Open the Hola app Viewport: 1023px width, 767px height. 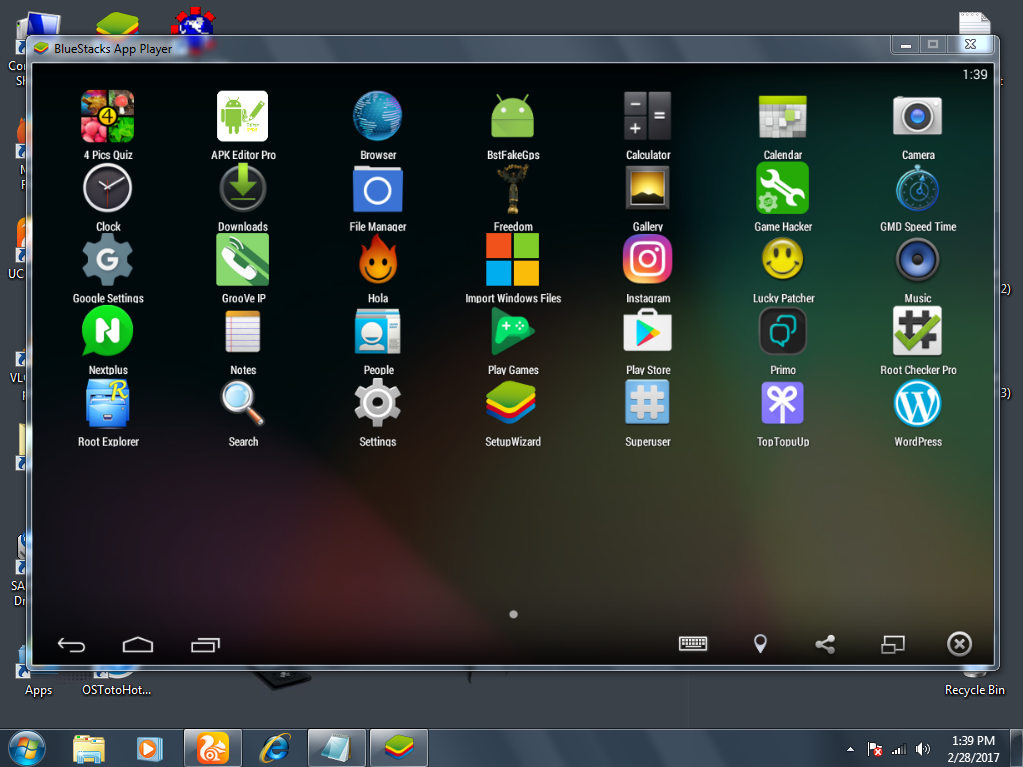pos(377,261)
